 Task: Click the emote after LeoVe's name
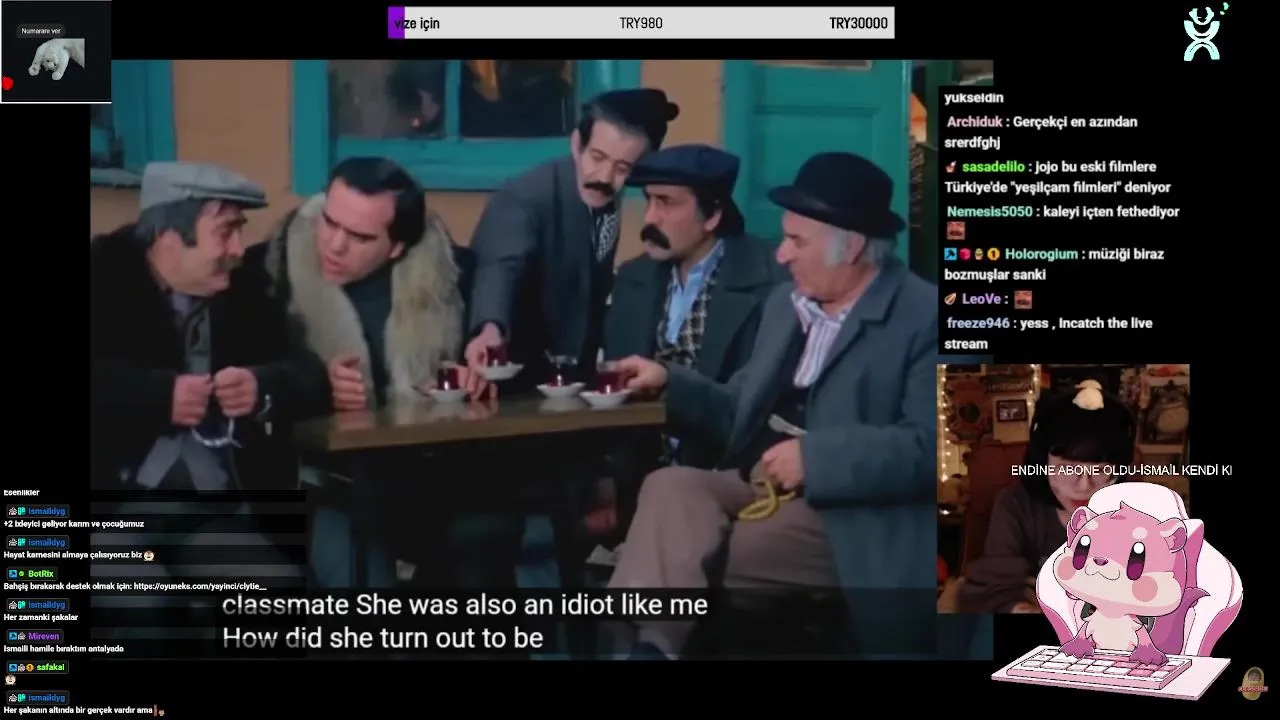point(1022,299)
